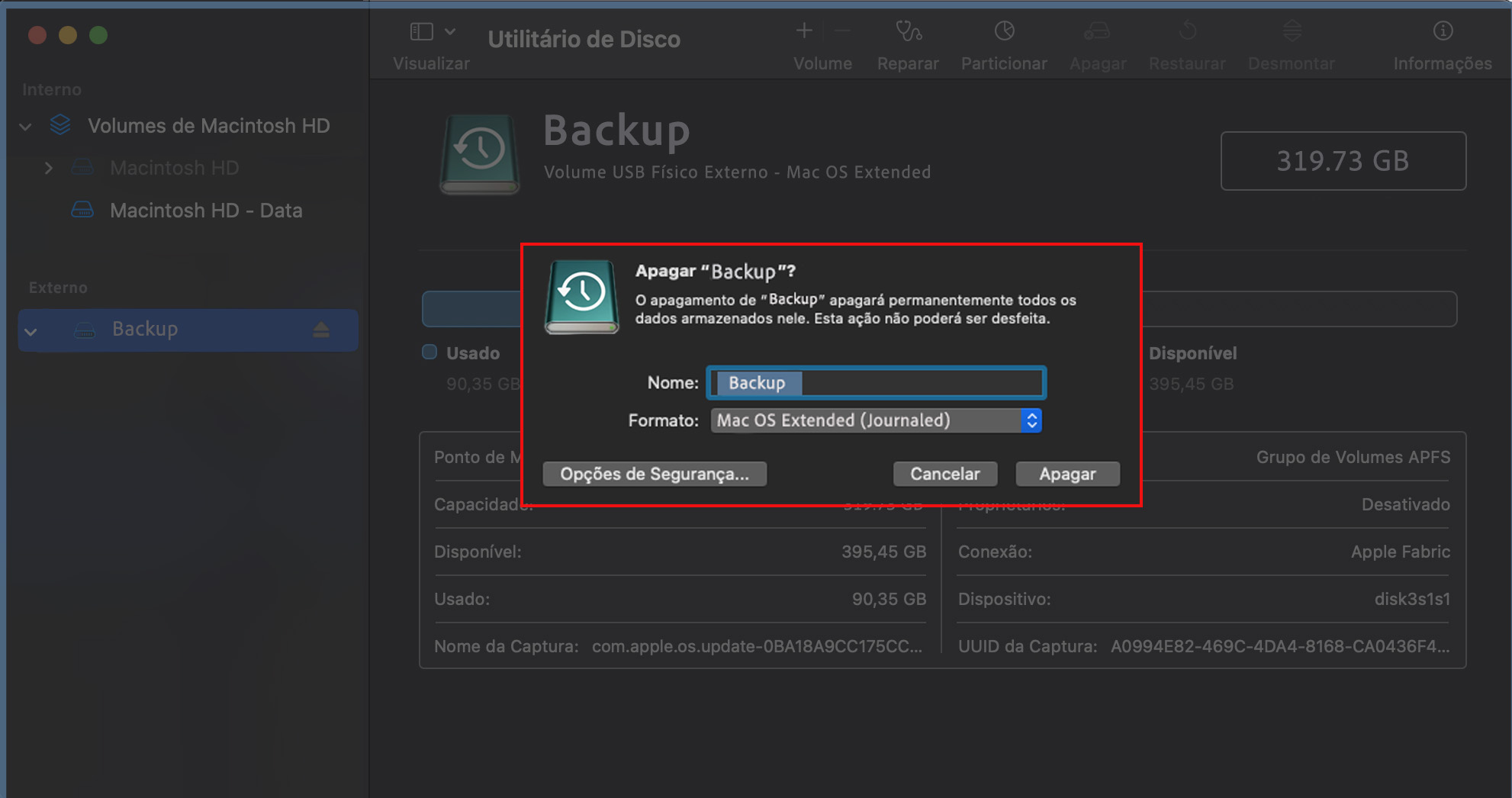Toggle the Usado checkbox
Image resolution: width=1512 pixels, height=798 pixels.
coord(429,352)
